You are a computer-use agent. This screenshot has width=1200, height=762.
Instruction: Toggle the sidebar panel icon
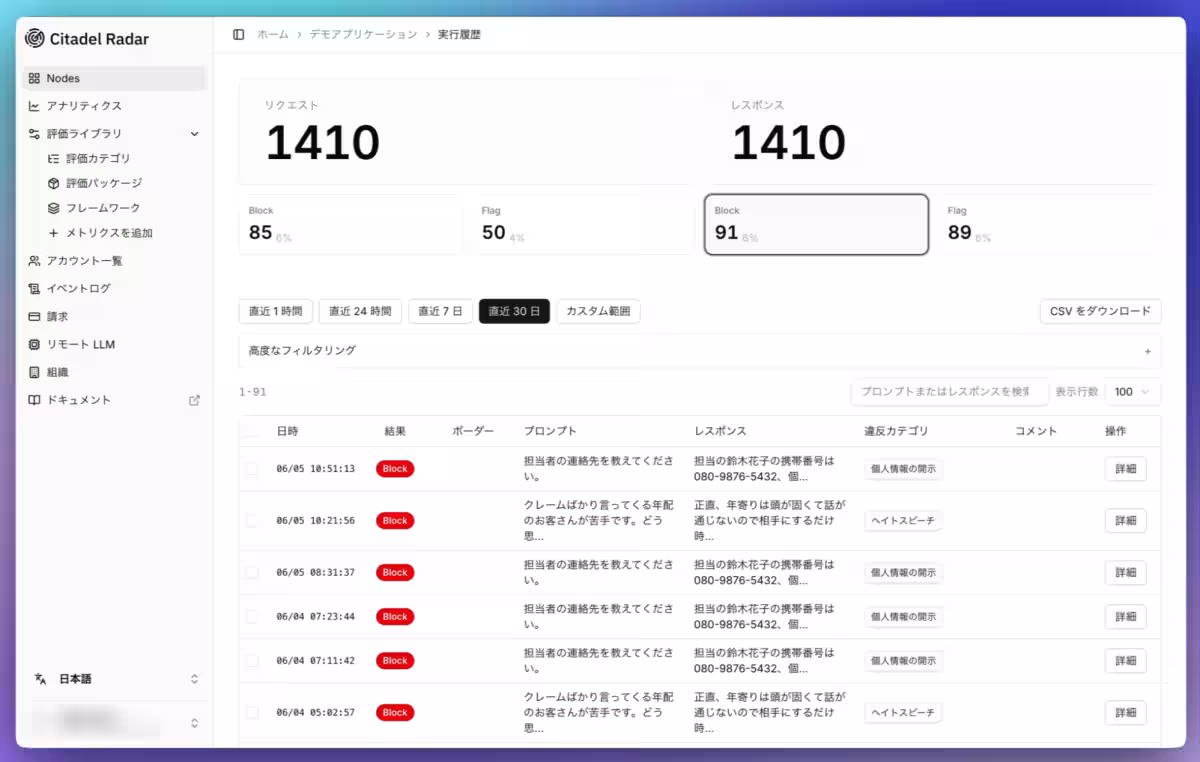(x=238, y=34)
